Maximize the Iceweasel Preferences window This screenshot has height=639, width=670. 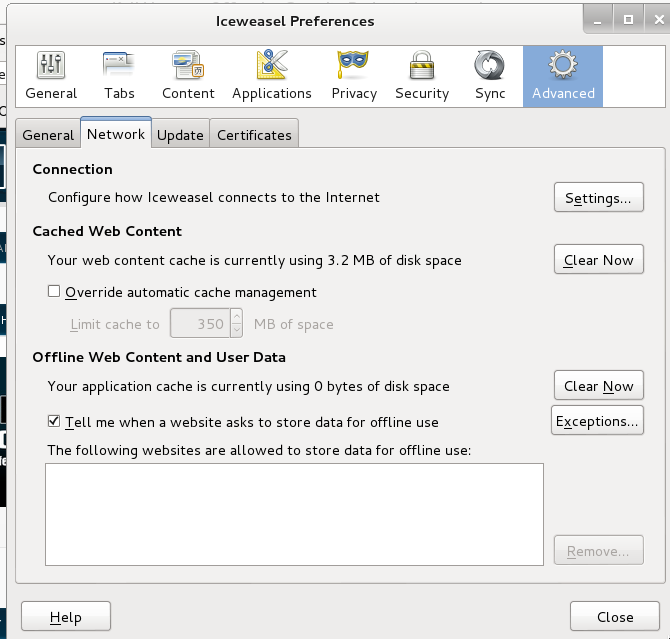click(x=628, y=20)
